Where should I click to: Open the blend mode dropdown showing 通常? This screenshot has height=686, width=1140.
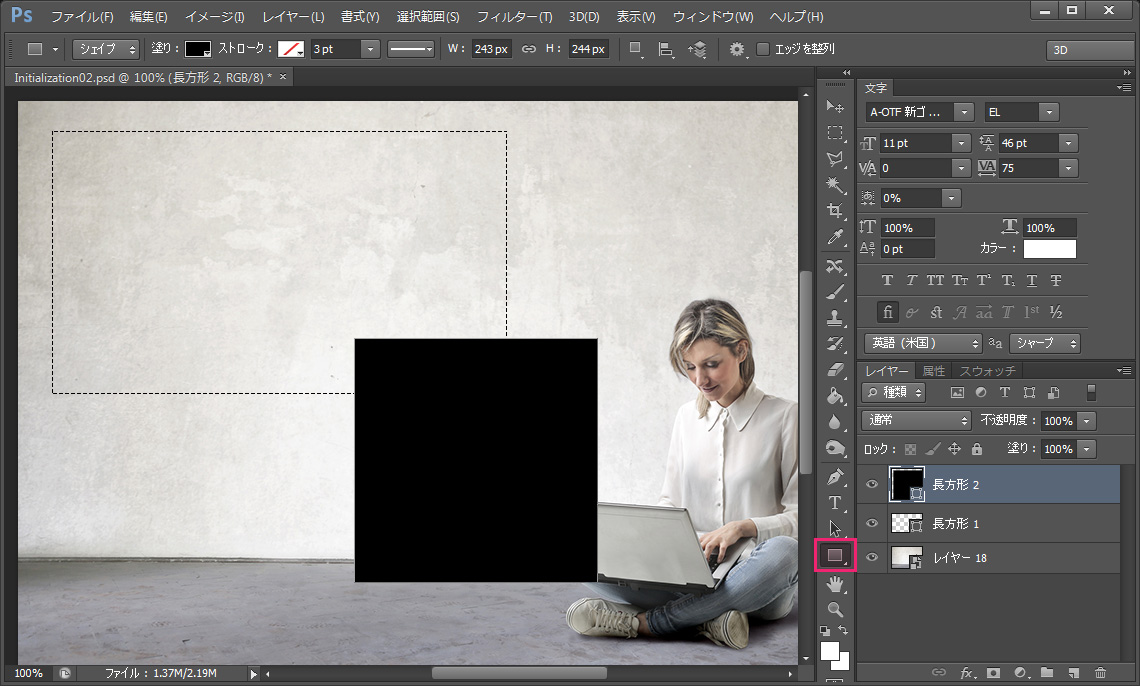(x=915, y=420)
